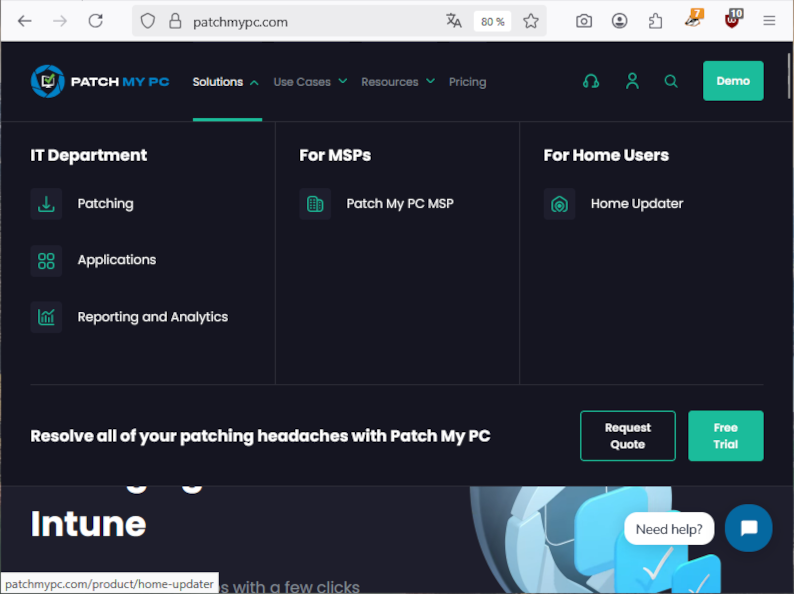
Task: Click the MSP building icon
Action: 315,204
